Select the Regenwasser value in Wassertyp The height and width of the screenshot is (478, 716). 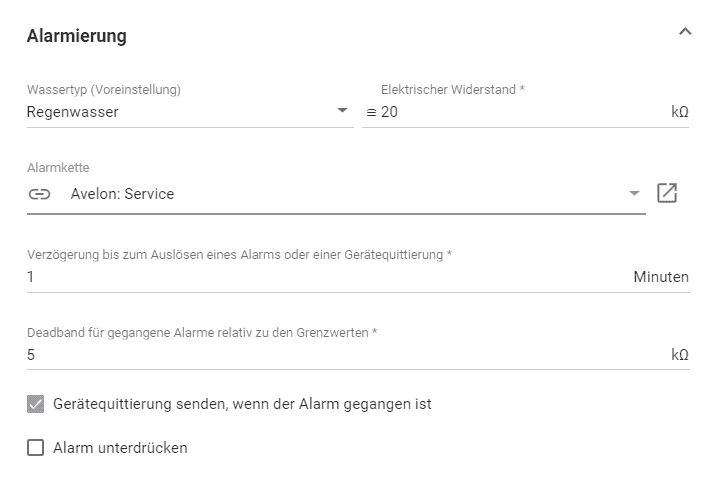click(73, 112)
